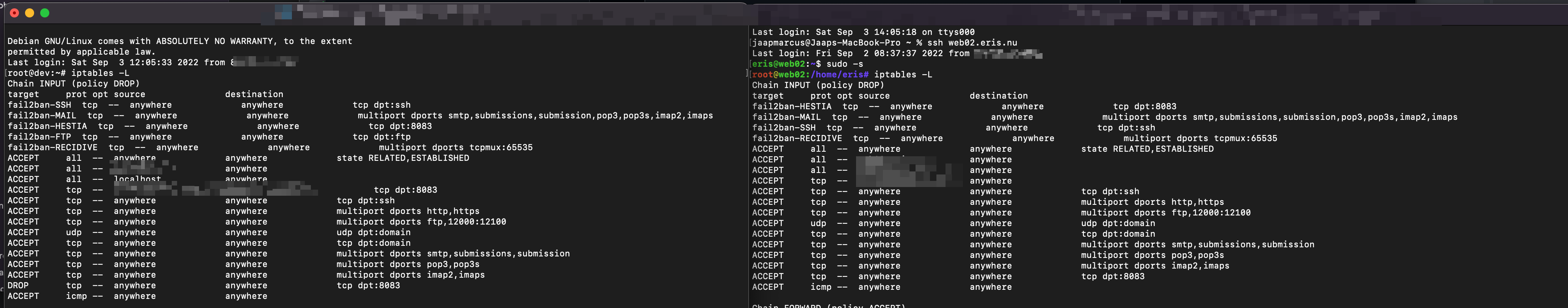The height and width of the screenshot is (308, 1568).
Task: Minimize the left terminal with the yellow button
Action: coord(29,13)
